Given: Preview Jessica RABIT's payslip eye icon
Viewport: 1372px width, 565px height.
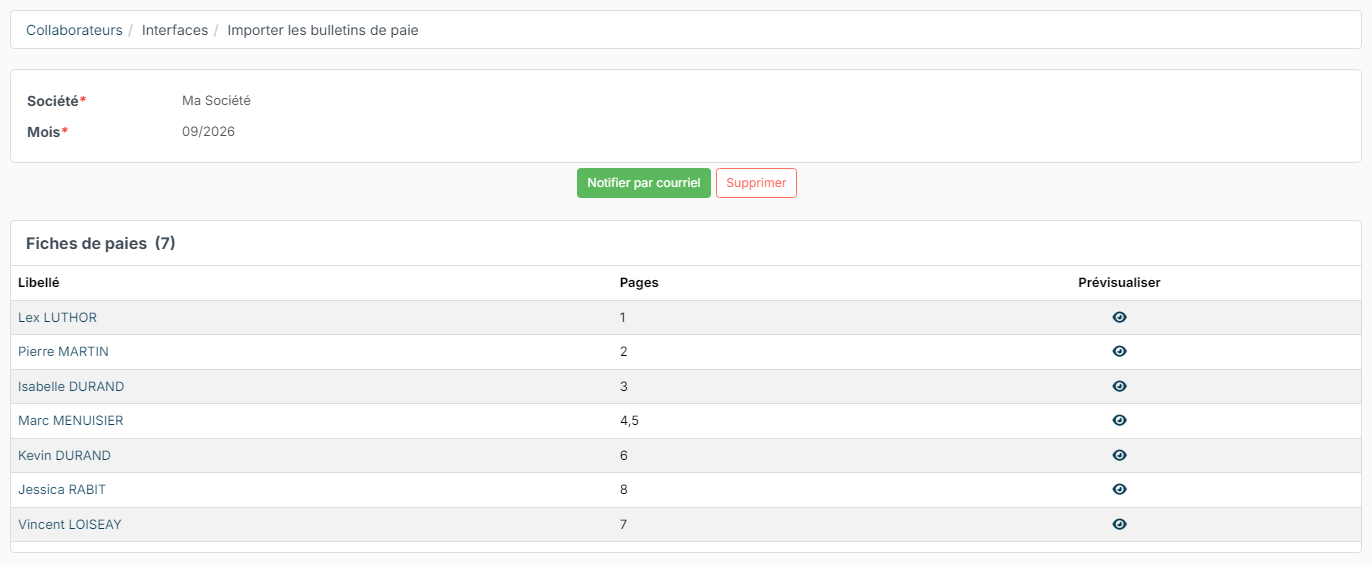Looking at the screenshot, I should [1119, 490].
